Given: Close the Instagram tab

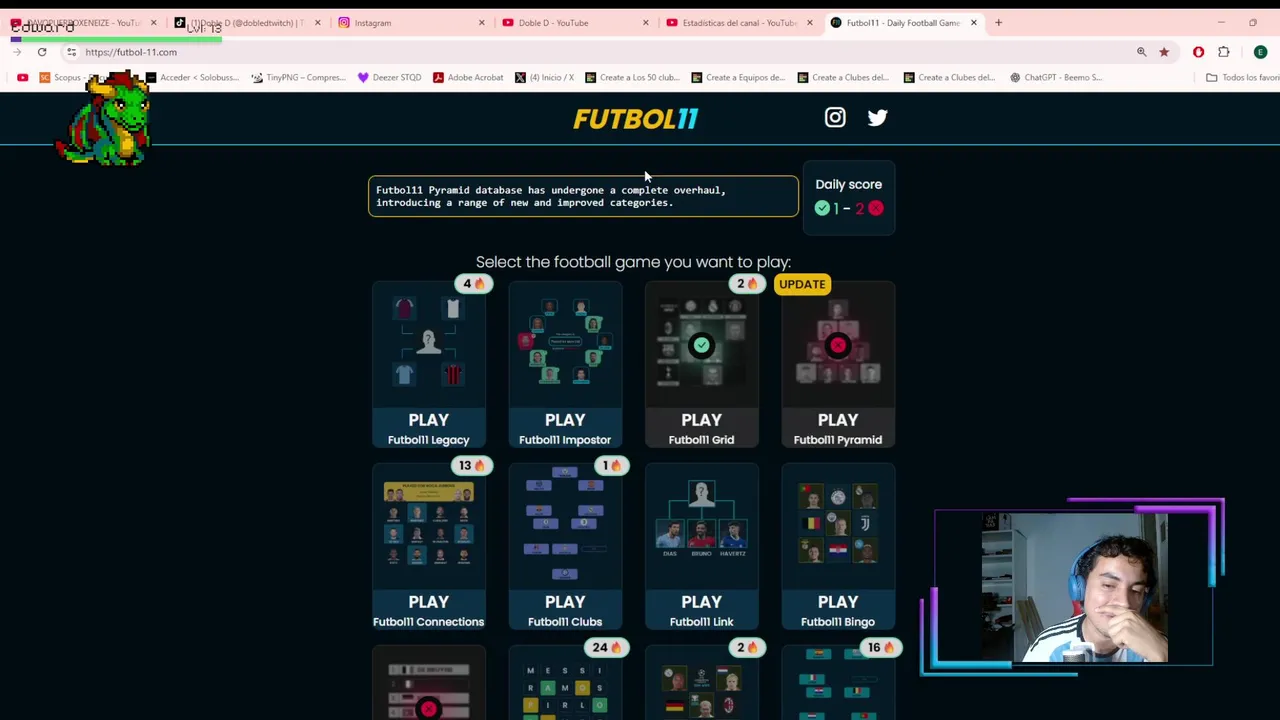Looking at the screenshot, I should coord(481,23).
